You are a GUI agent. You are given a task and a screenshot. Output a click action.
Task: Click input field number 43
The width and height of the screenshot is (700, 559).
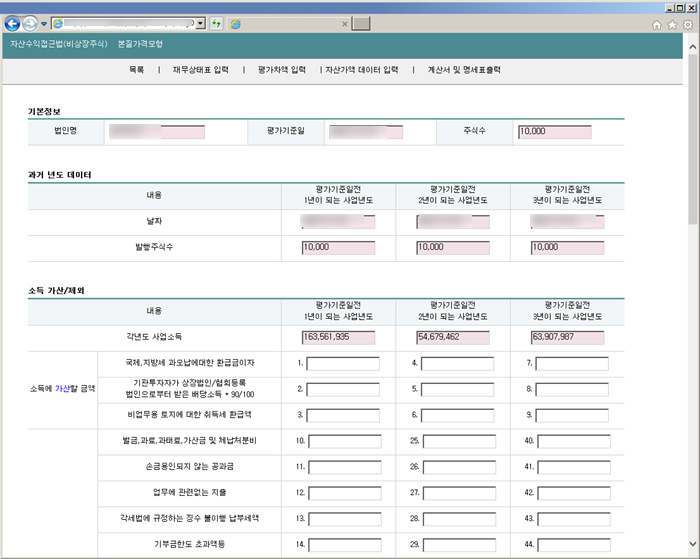(x=574, y=519)
